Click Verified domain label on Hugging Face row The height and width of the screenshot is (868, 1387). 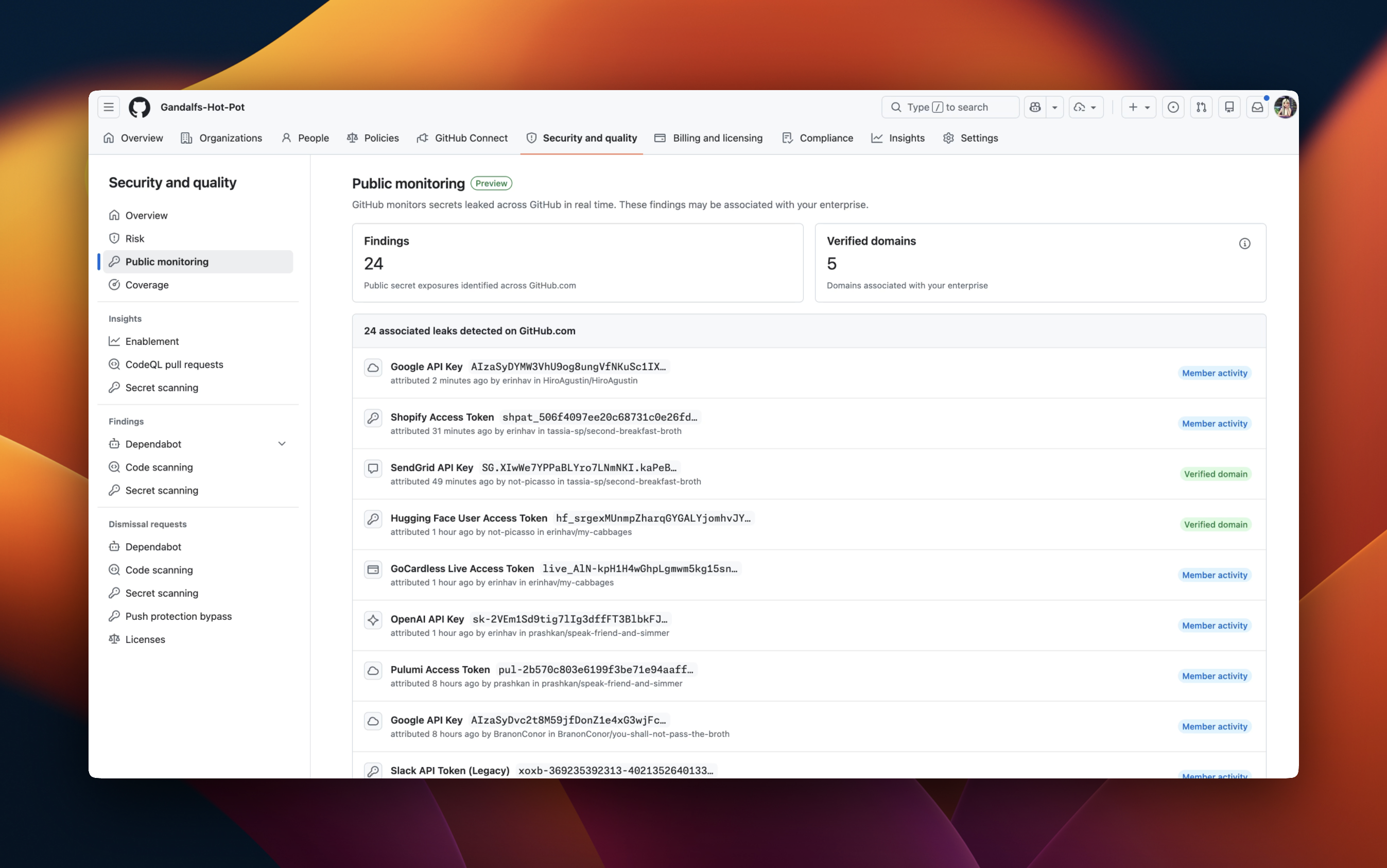tap(1216, 525)
